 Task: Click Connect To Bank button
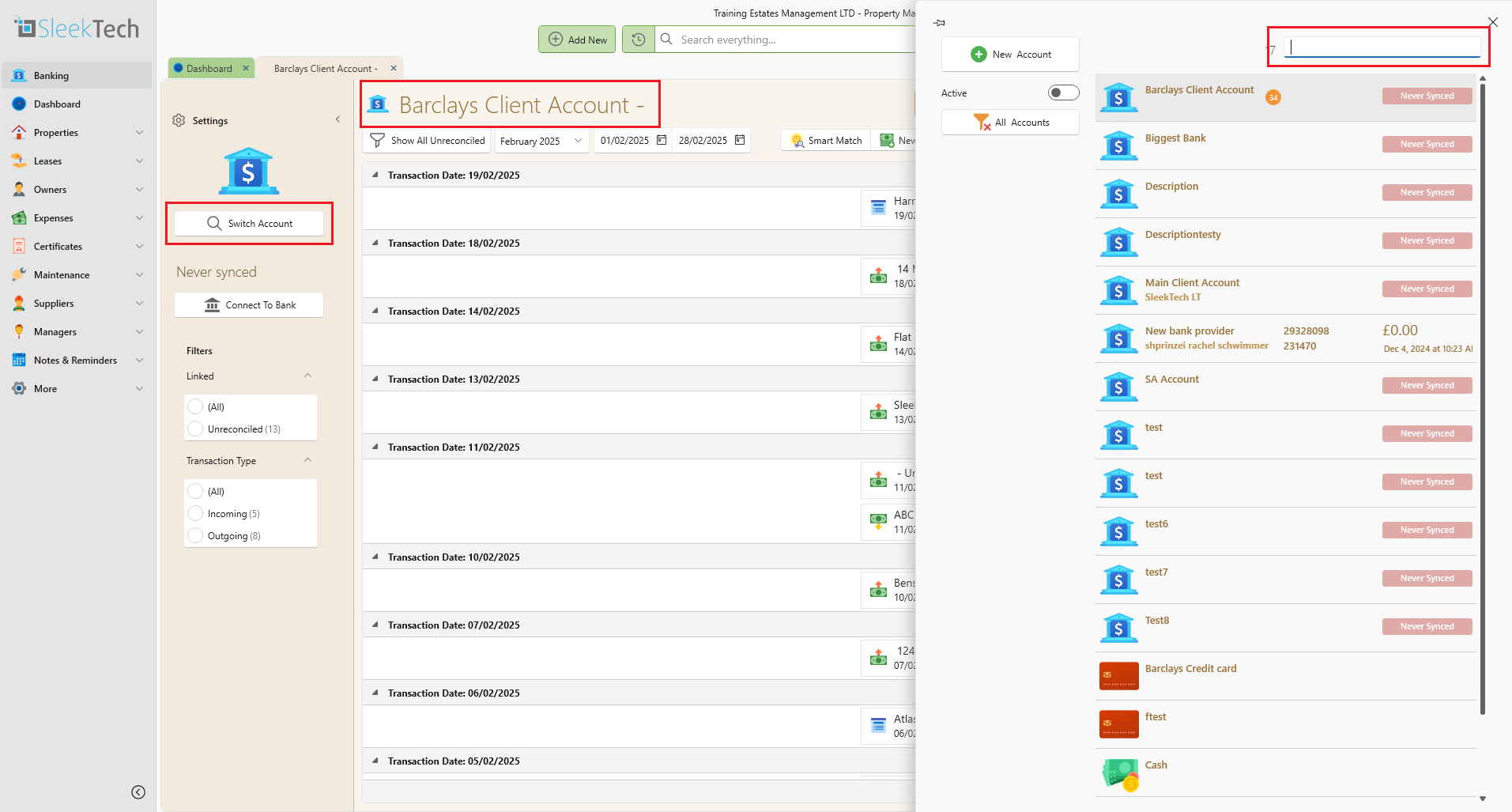[x=249, y=304]
